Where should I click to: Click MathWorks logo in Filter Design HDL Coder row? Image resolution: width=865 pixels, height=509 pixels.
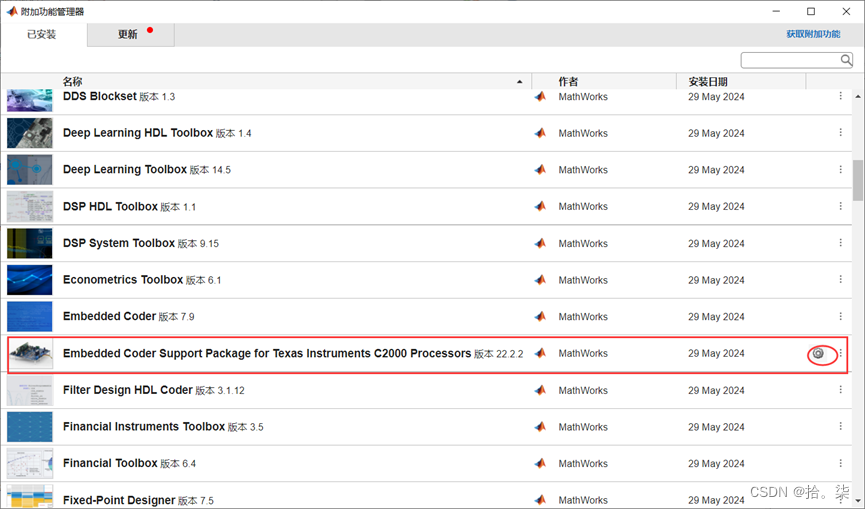tap(540, 390)
